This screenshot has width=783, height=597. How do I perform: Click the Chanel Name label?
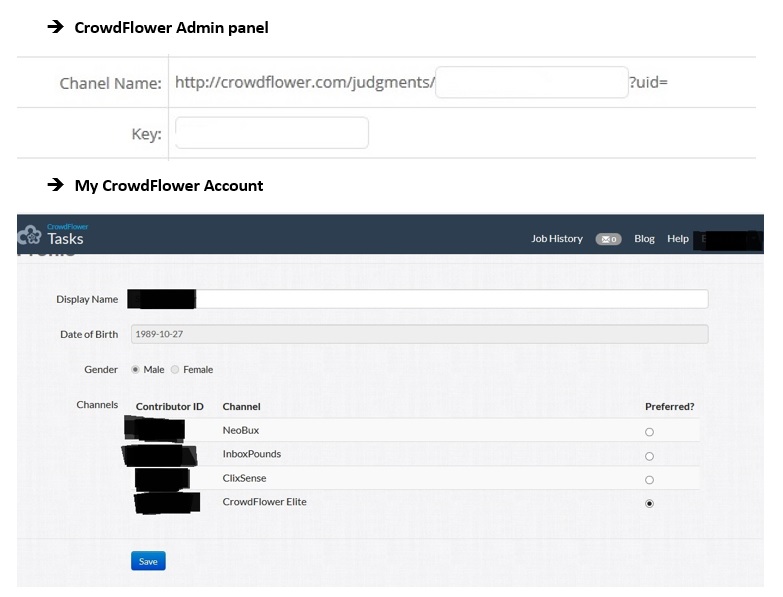pos(110,83)
